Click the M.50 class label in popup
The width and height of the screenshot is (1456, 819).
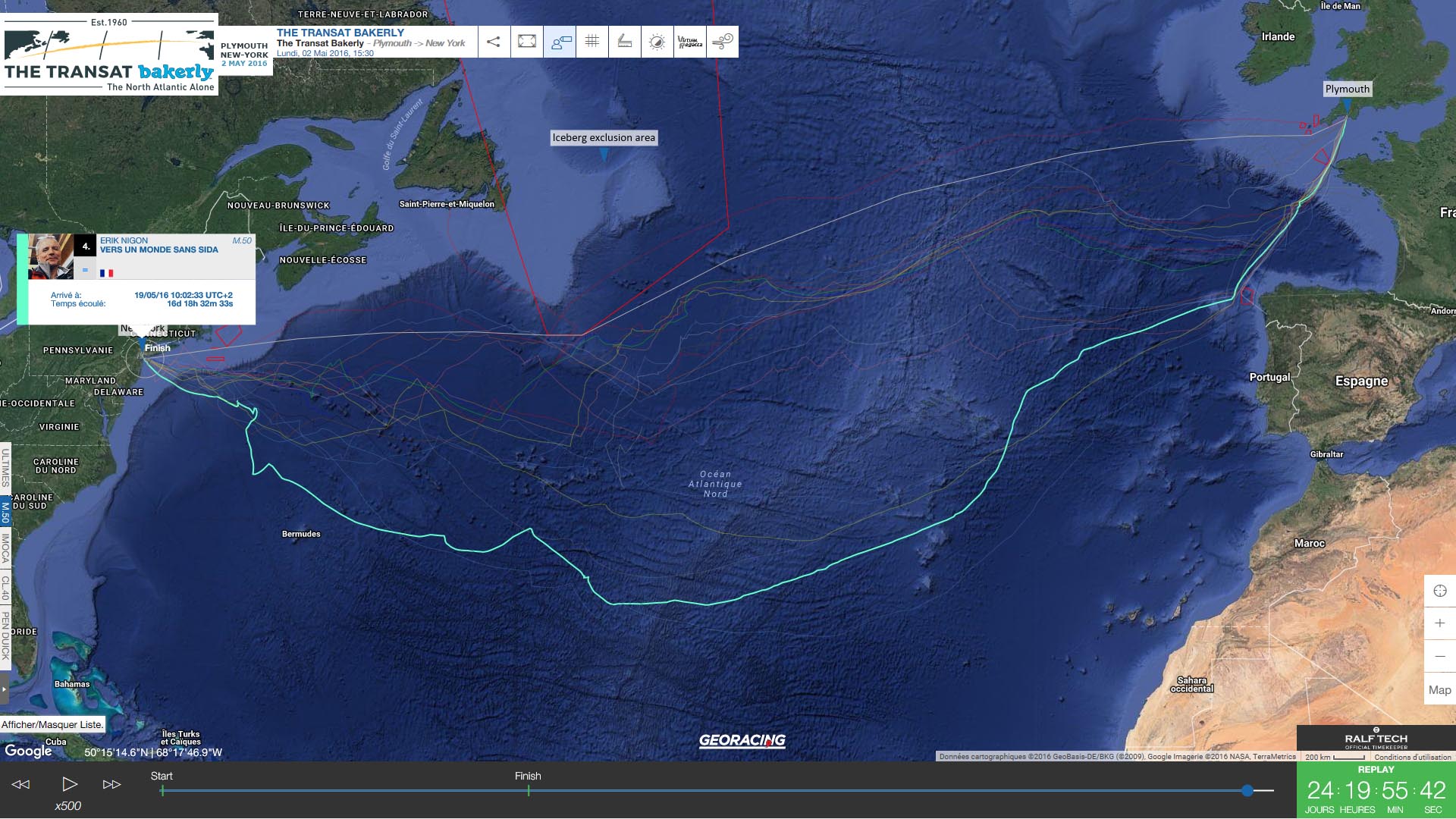click(242, 240)
